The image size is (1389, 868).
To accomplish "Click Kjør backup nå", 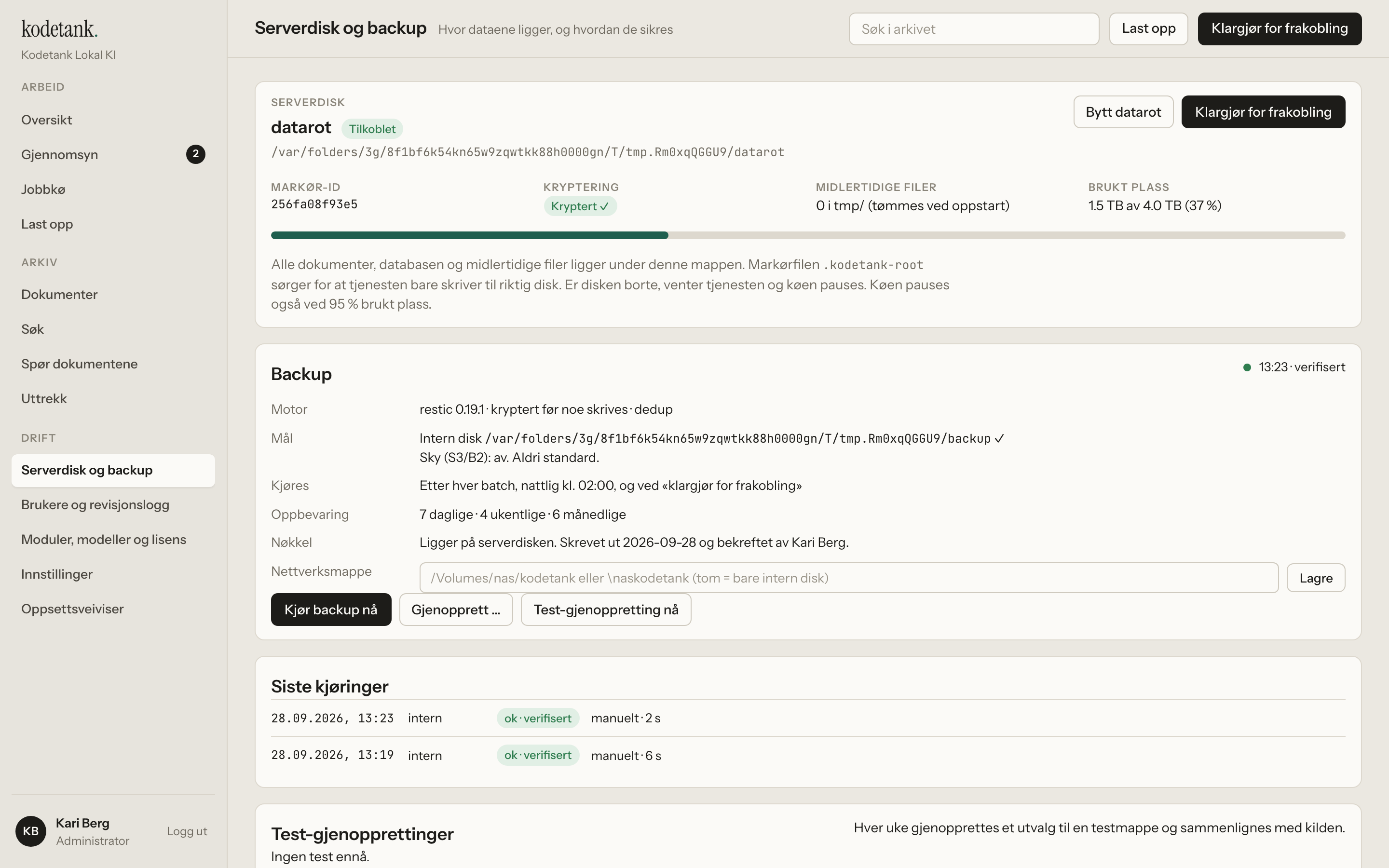I will [330, 609].
